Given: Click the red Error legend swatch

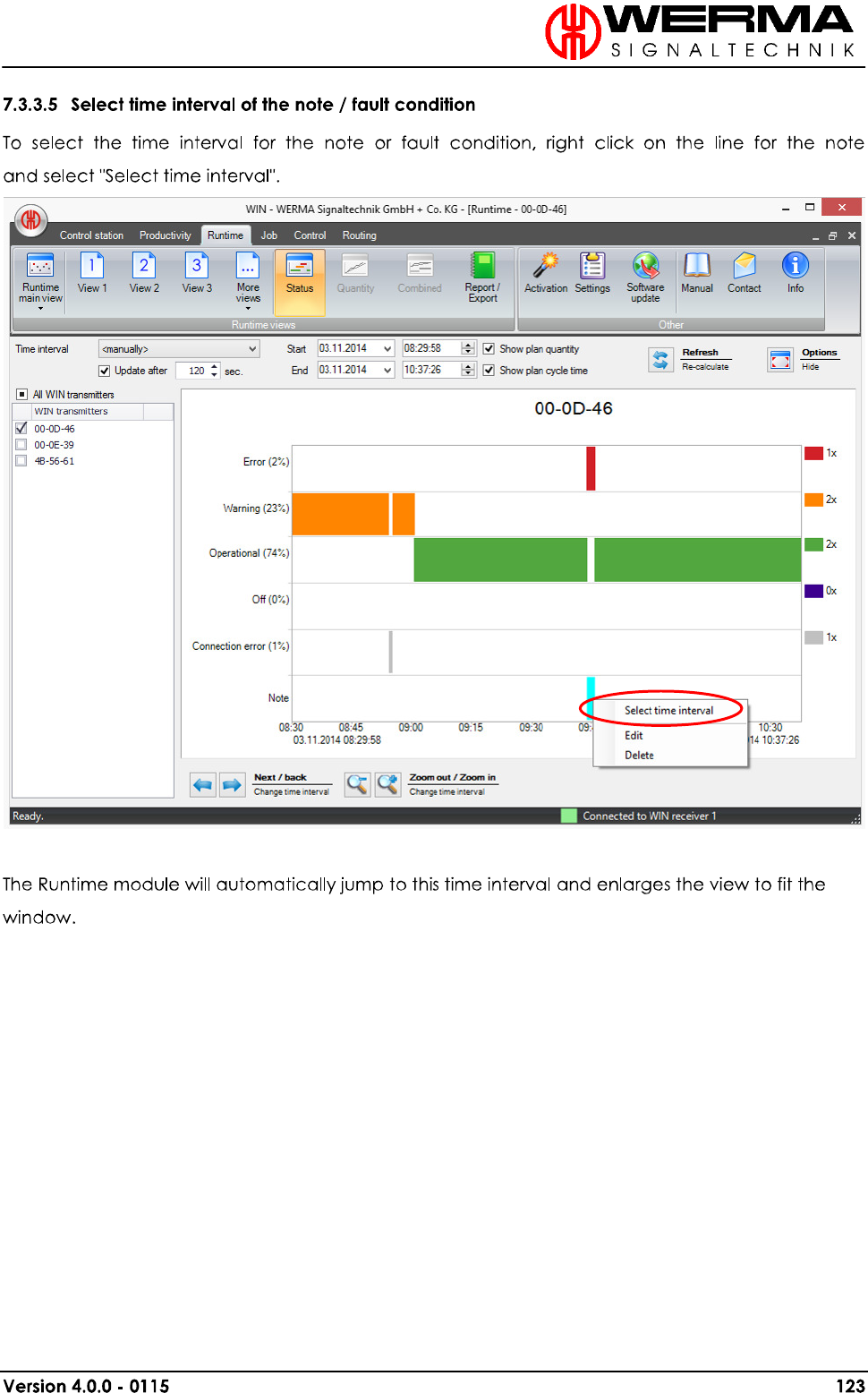Looking at the screenshot, I should tap(813, 453).
